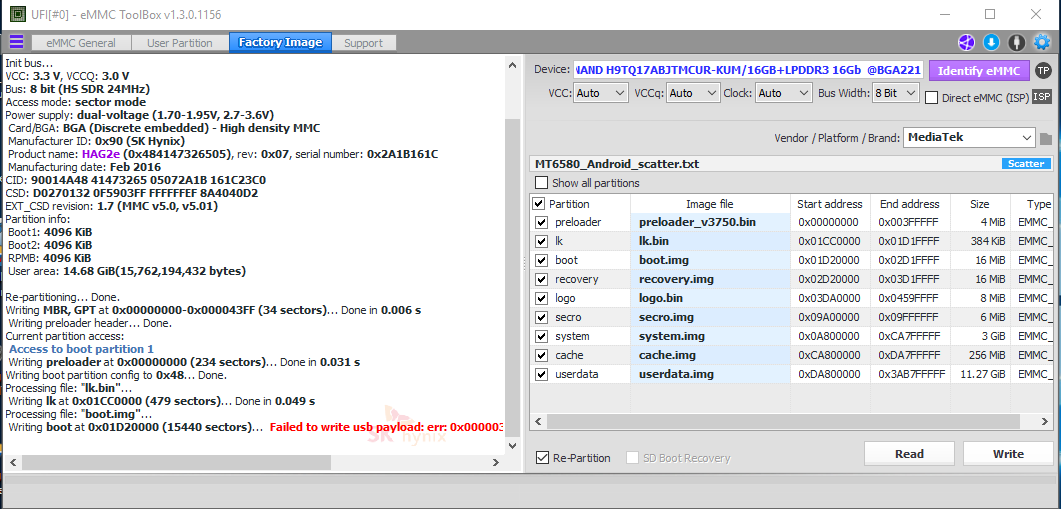The width and height of the screenshot is (1061, 509).
Task: Click the log panel scroll-up arrow
Action: 513,64
